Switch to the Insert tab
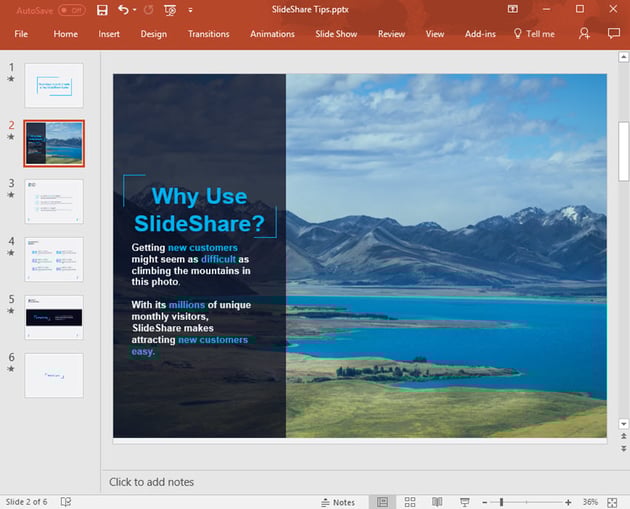Viewport: 630px width, 509px height. pyautogui.click(x=109, y=34)
